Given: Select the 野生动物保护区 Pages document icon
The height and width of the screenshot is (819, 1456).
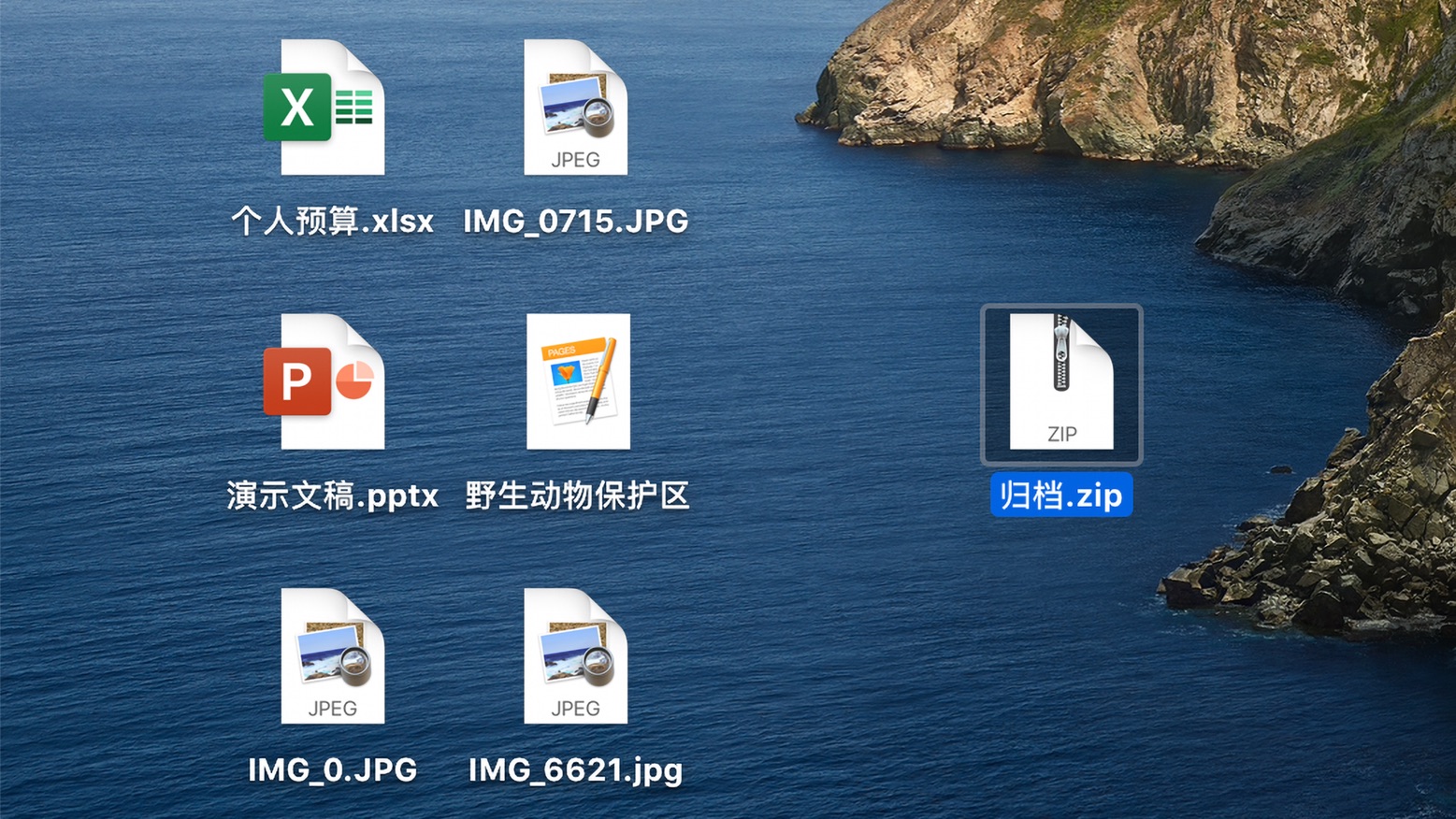Looking at the screenshot, I should [x=578, y=381].
